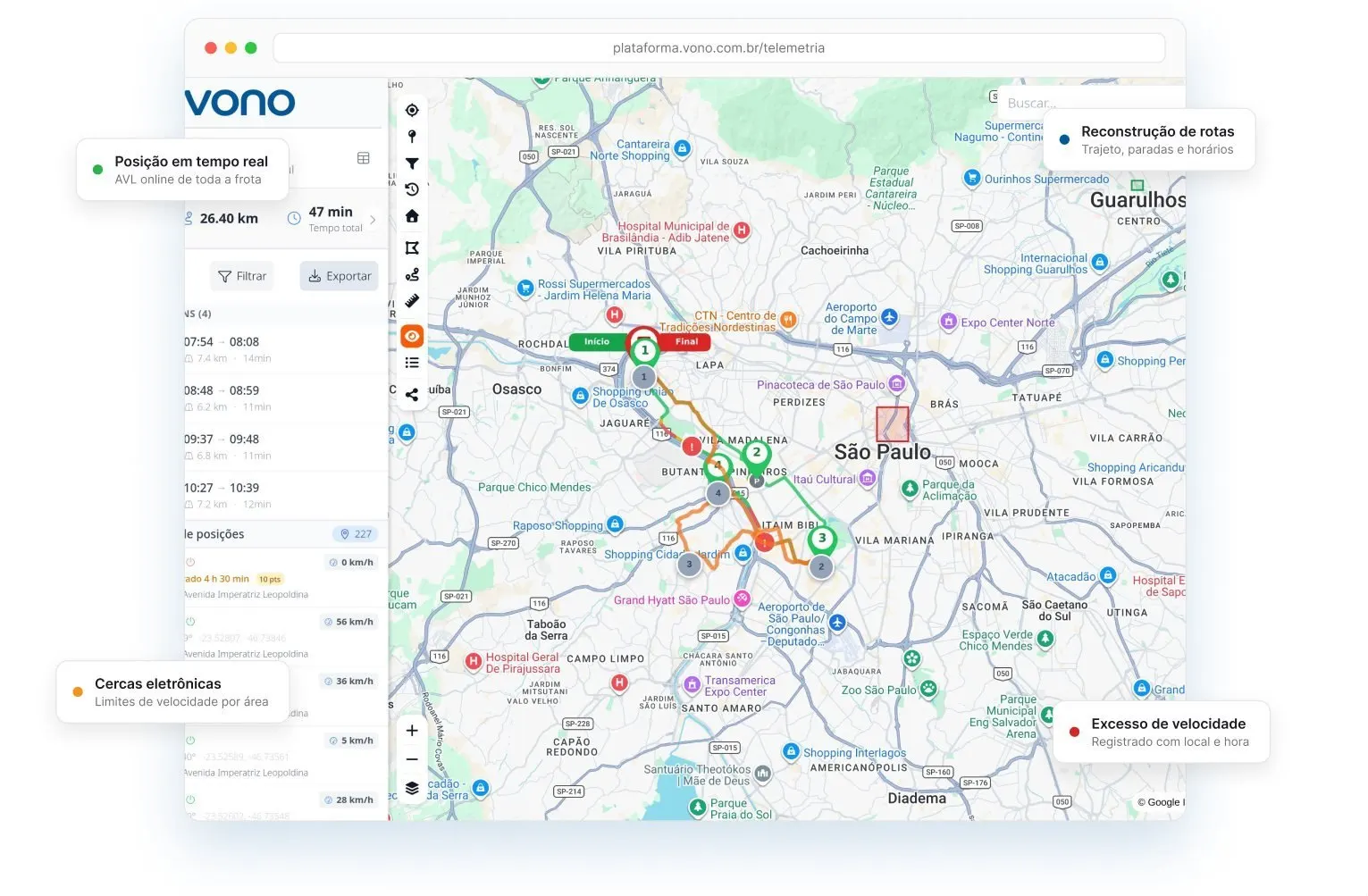Select the 10:27 → 10:39 trip row
This screenshot has width=1368, height=896.
point(286,496)
